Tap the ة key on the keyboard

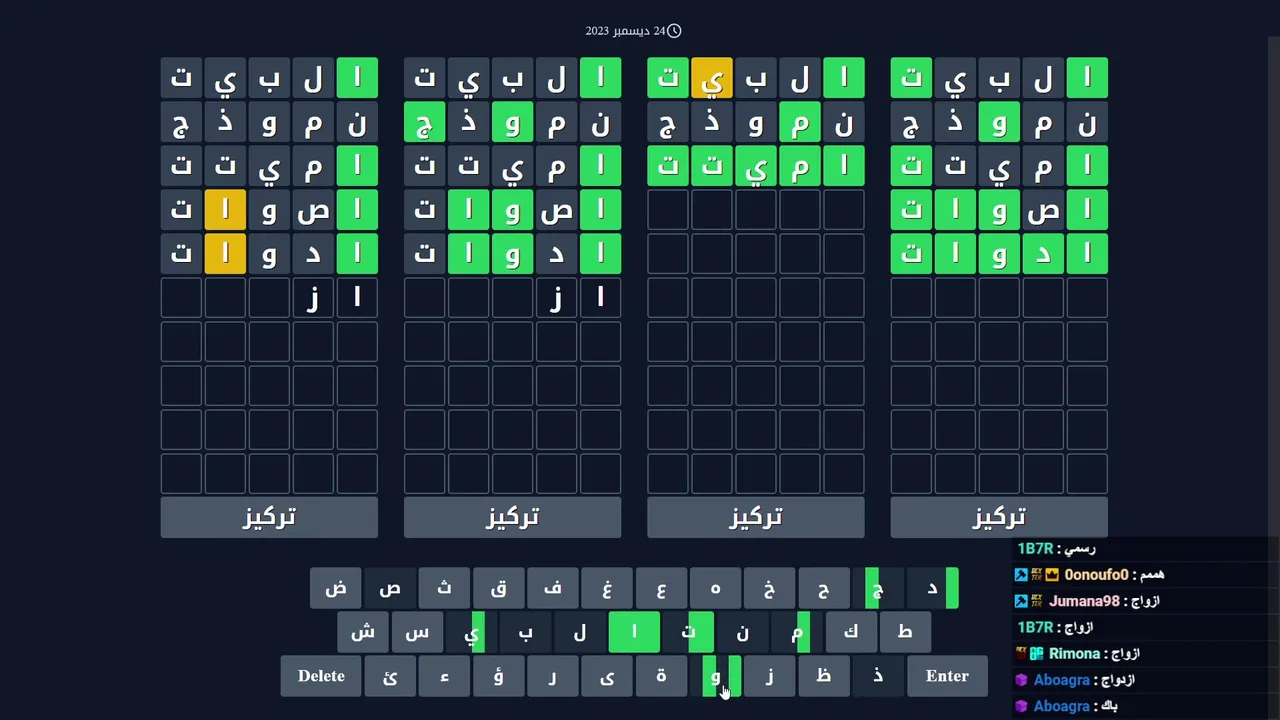(660, 676)
